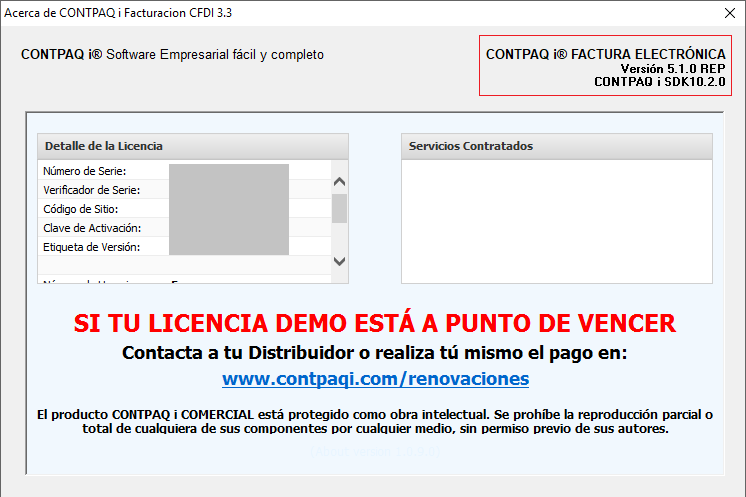The height and width of the screenshot is (497, 746).
Task: Select the 'Clave de Activación:' row
Action: (x=185, y=227)
